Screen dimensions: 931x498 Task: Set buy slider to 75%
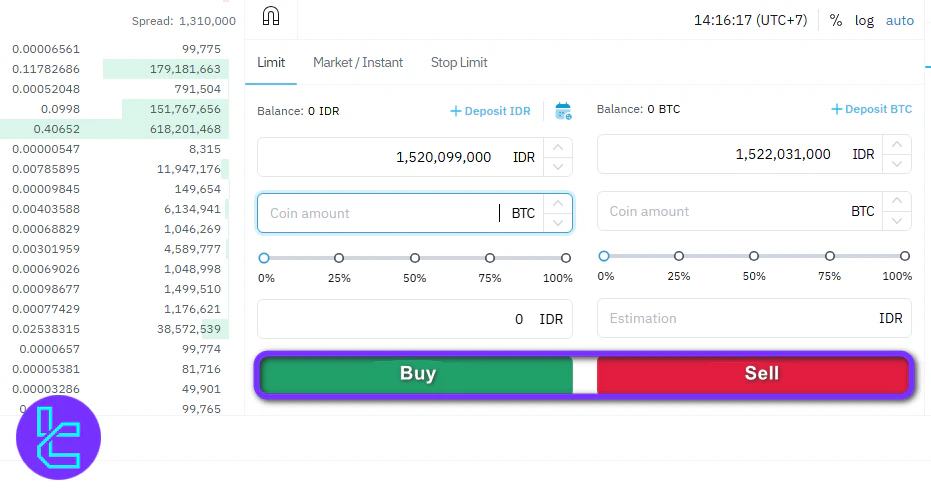pos(490,258)
